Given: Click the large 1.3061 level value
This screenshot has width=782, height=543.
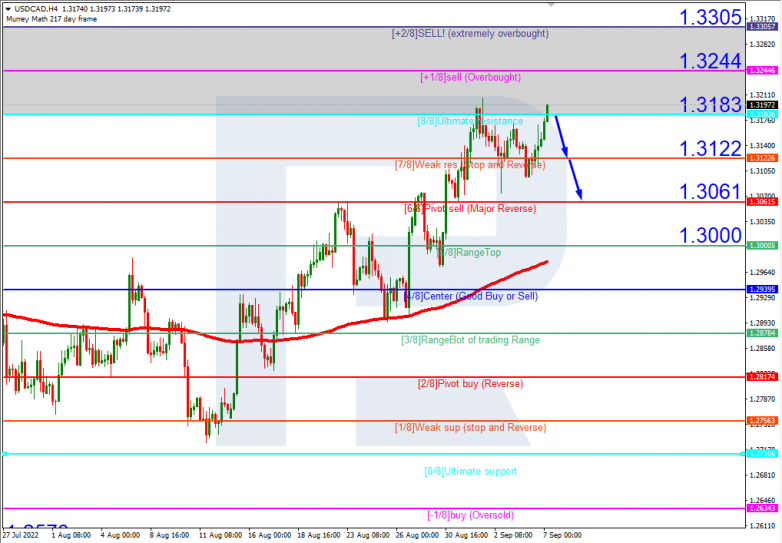Looking at the screenshot, I should (x=710, y=191).
